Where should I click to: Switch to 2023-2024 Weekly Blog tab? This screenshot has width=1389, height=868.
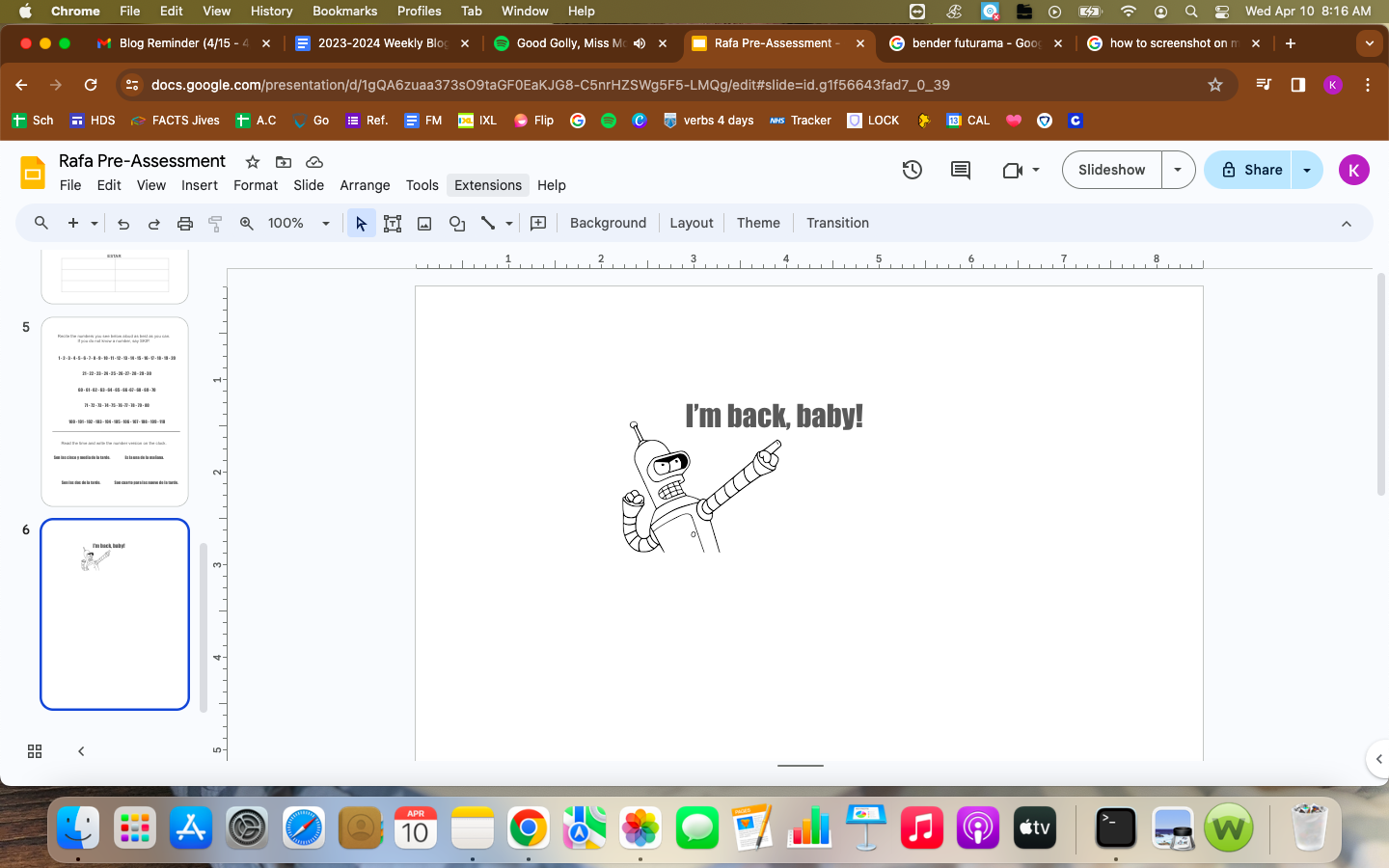point(382,43)
